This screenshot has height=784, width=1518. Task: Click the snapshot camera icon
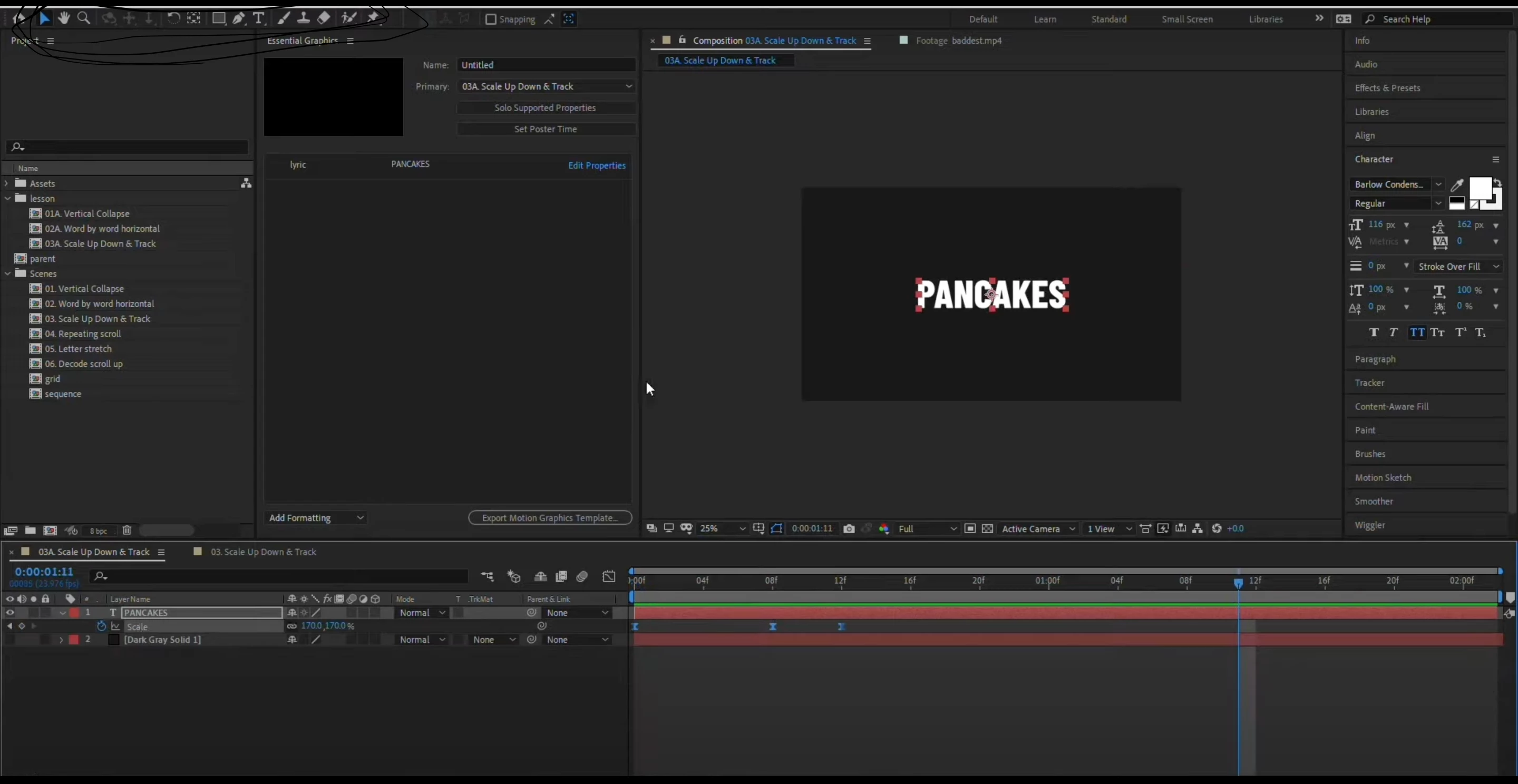[849, 528]
